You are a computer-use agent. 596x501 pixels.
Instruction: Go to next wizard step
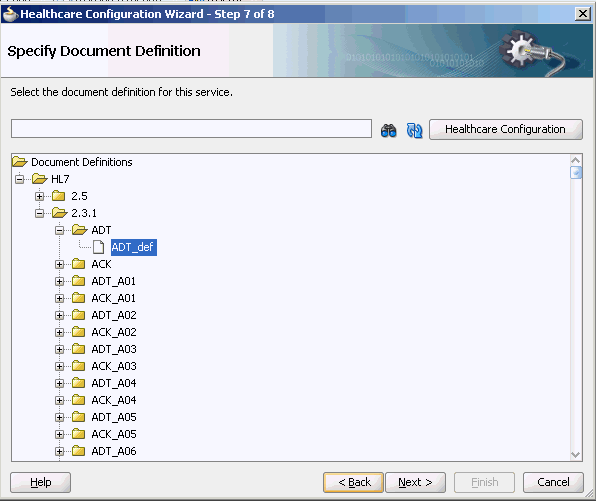point(415,482)
